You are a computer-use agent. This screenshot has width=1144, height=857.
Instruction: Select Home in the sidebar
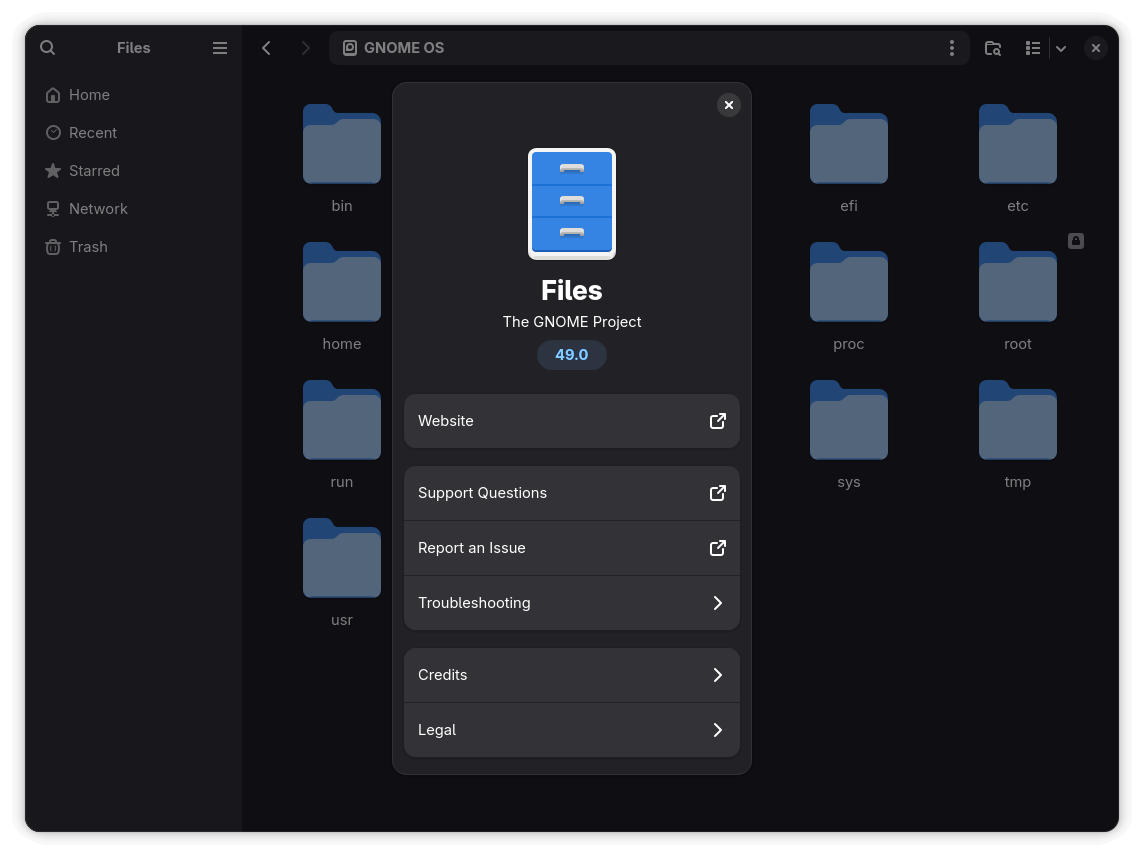pyautogui.click(x=89, y=94)
